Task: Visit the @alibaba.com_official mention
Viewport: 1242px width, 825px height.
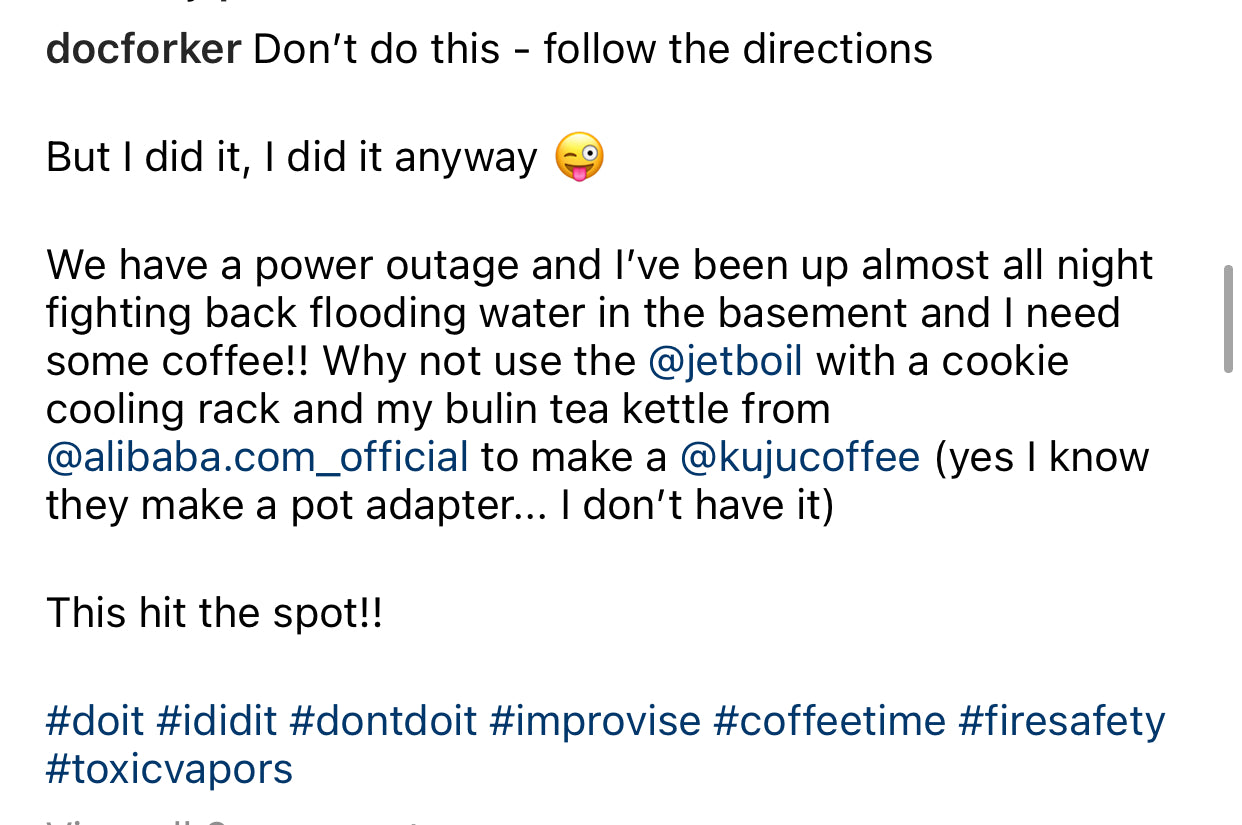Action: pyautogui.click(x=257, y=457)
